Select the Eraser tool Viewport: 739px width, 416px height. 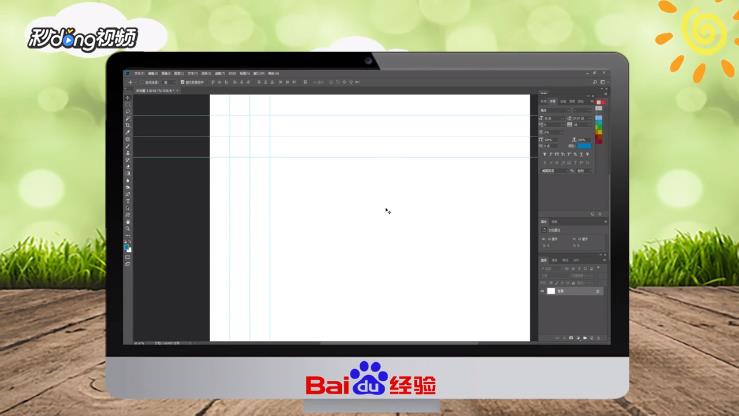point(128,167)
